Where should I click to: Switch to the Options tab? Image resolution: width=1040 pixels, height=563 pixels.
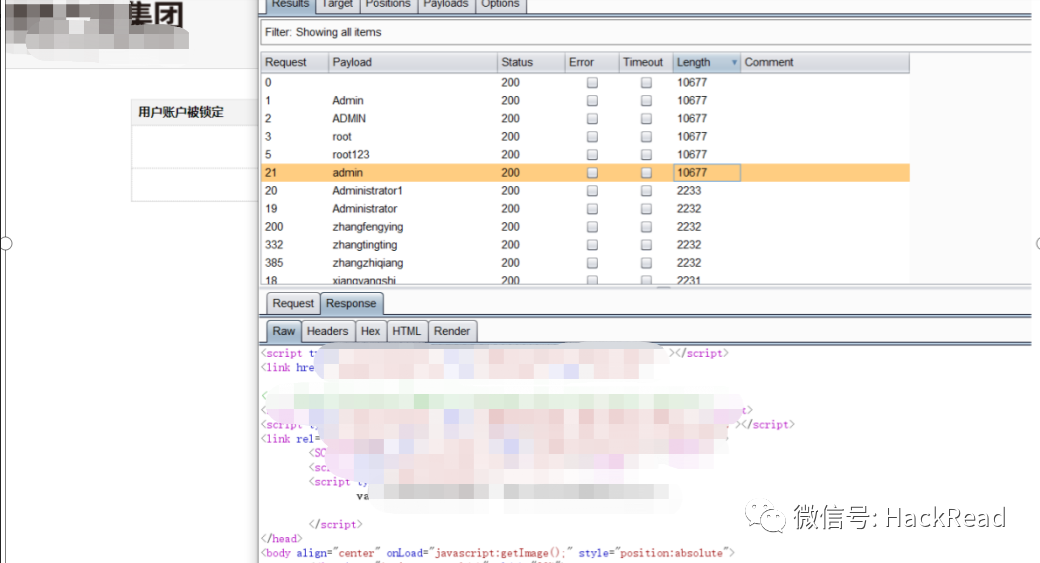[x=500, y=4]
